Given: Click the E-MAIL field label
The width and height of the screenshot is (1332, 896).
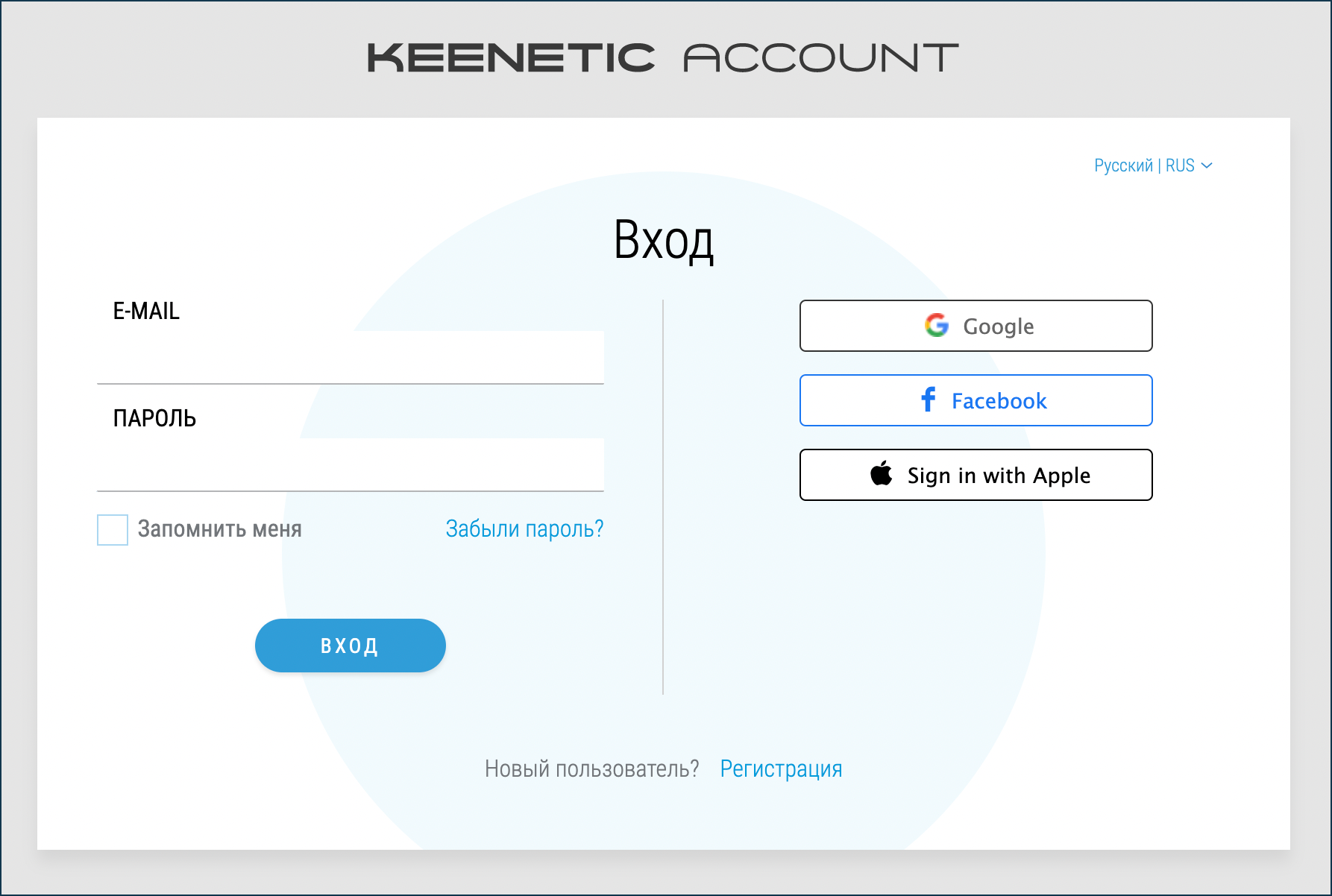Looking at the screenshot, I should tap(146, 311).
